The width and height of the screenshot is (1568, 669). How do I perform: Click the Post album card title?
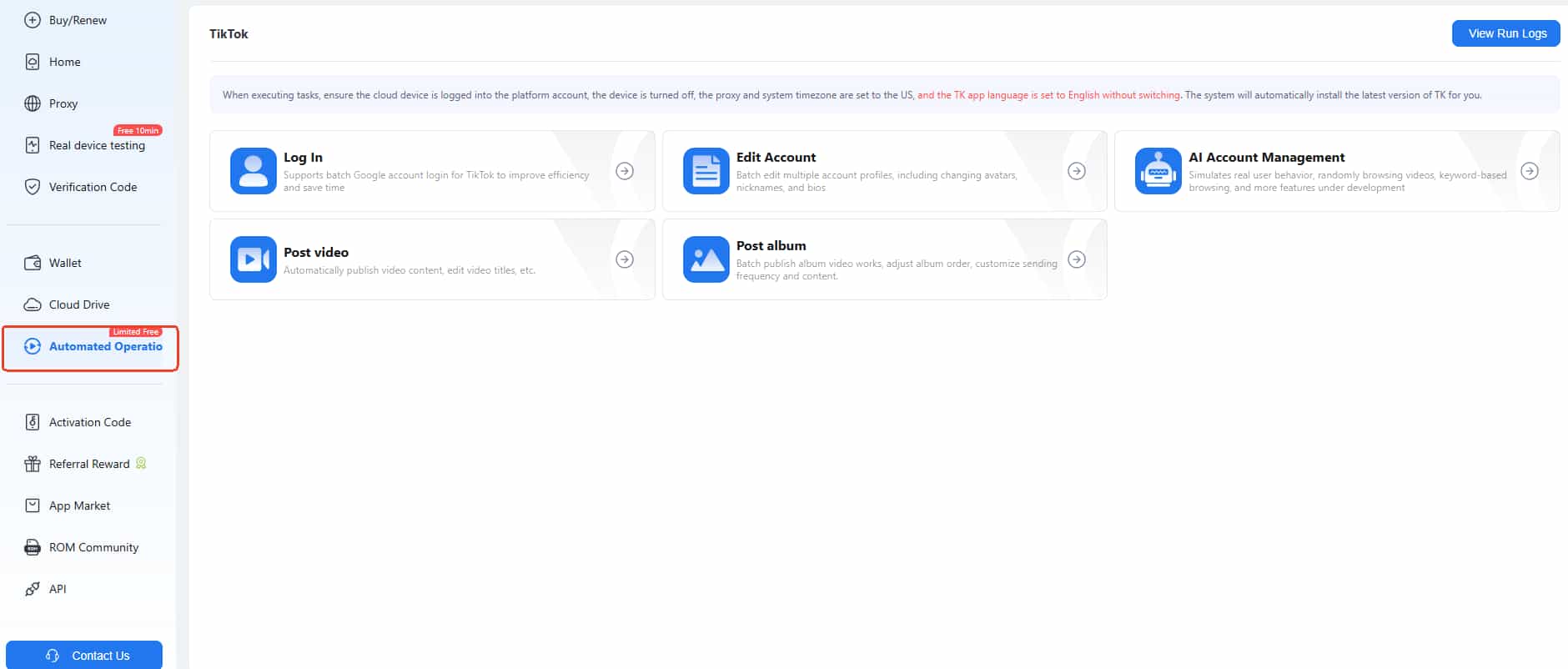[x=771, y=245]
